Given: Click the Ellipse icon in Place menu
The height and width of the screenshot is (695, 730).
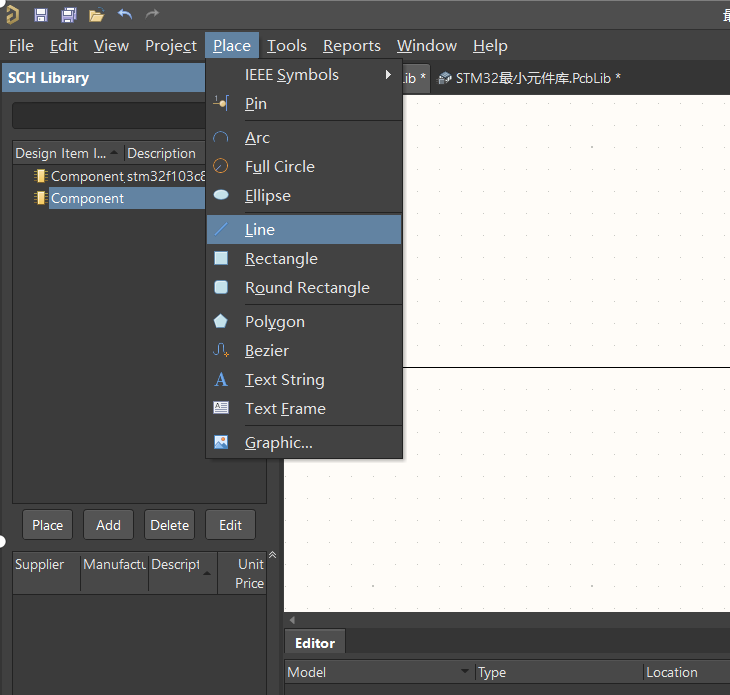Looking at the screenshot, I should tap(221, 195).
